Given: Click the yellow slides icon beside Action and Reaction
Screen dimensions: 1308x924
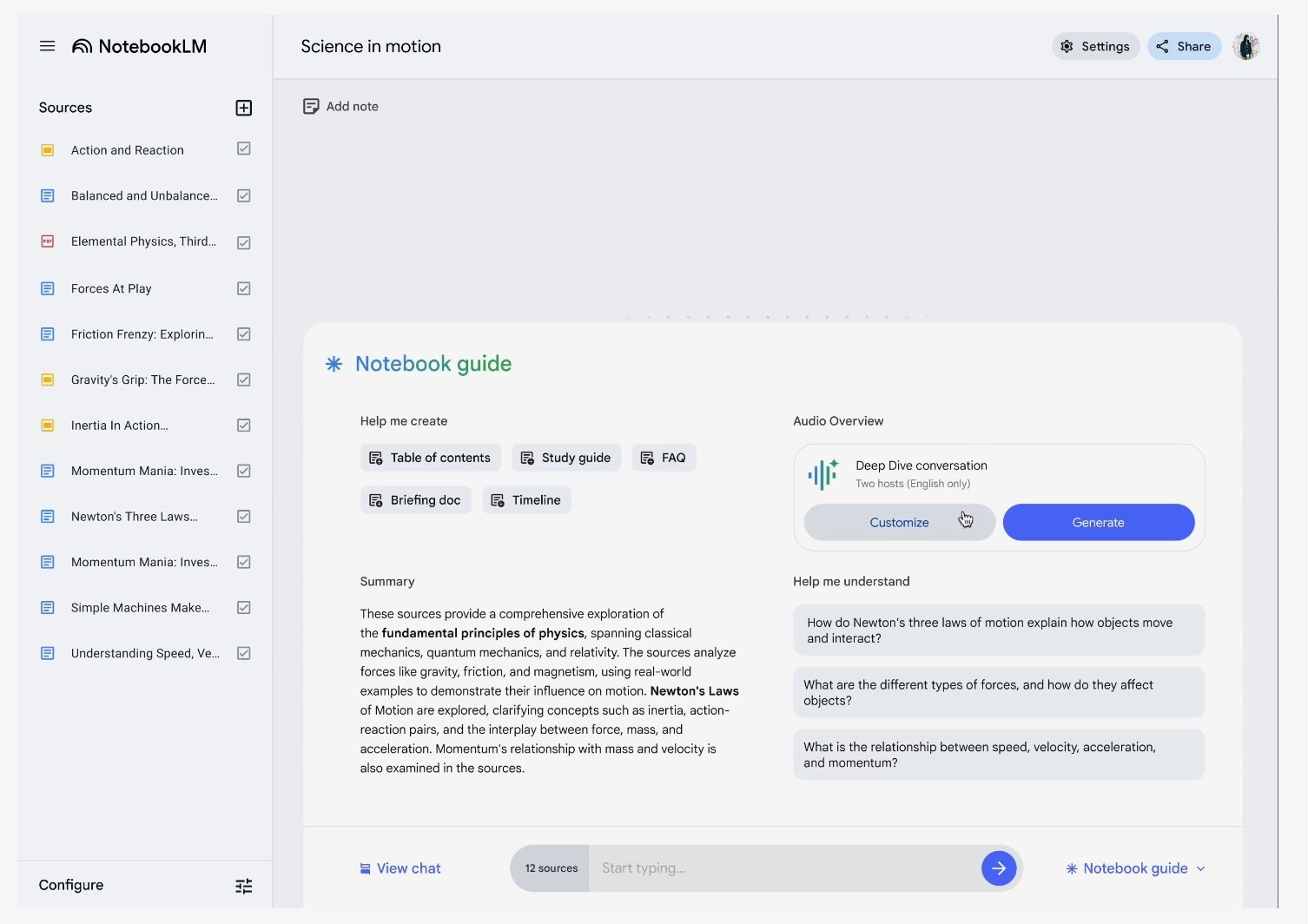Looking at the screenshot, I should pos(48,150).
